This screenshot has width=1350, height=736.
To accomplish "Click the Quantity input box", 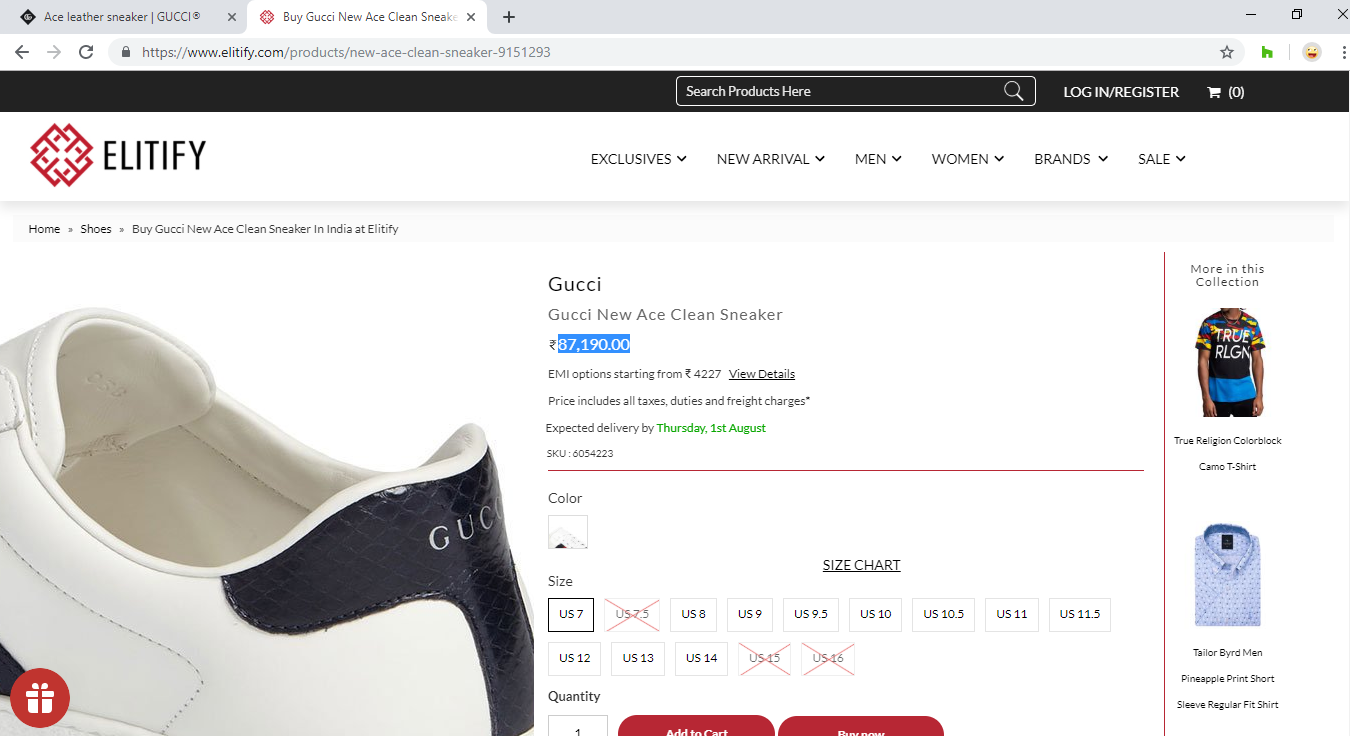I will point(578,726).
